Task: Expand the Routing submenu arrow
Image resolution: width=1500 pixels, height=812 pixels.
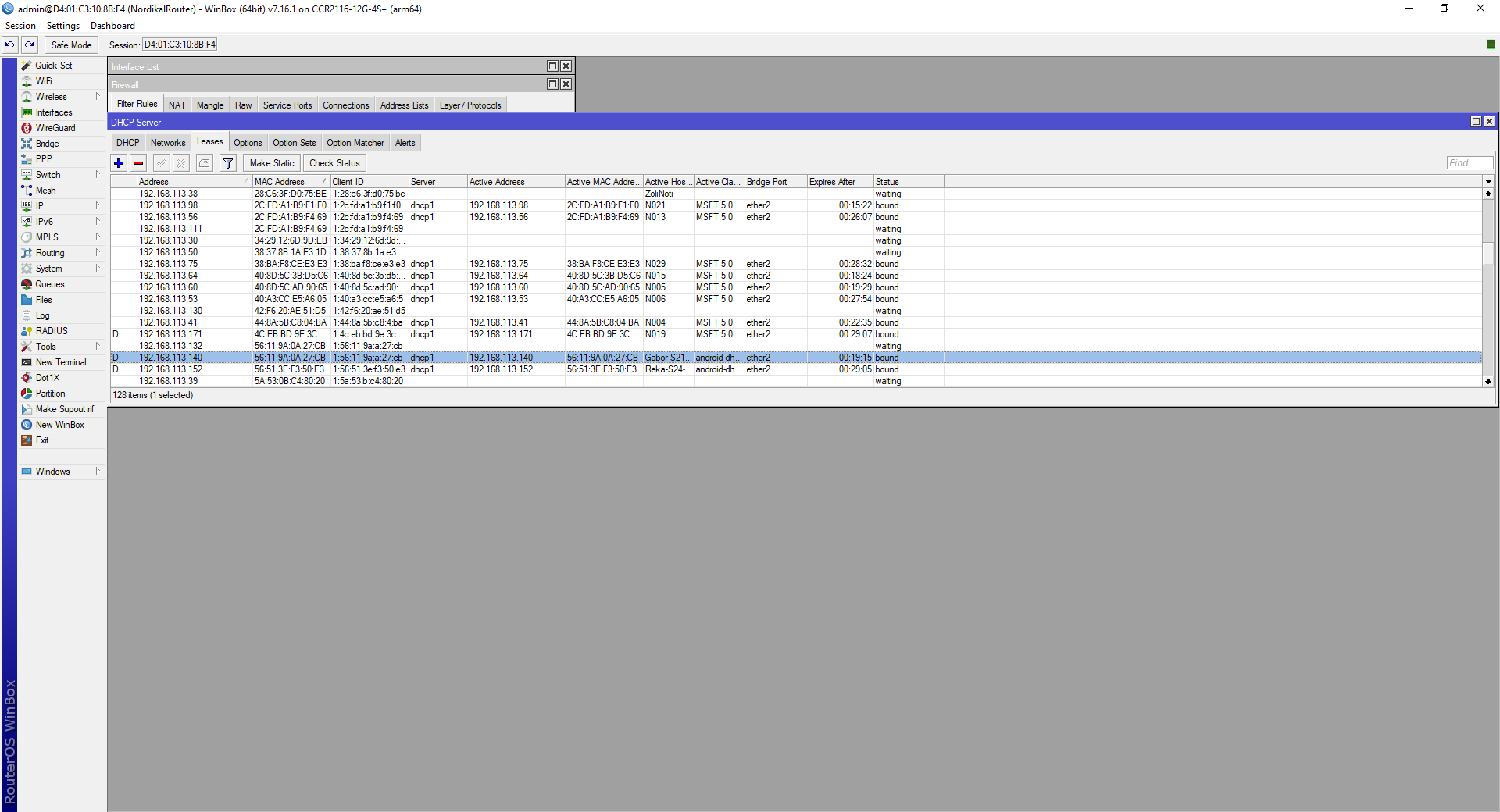Action: point(98,252)
